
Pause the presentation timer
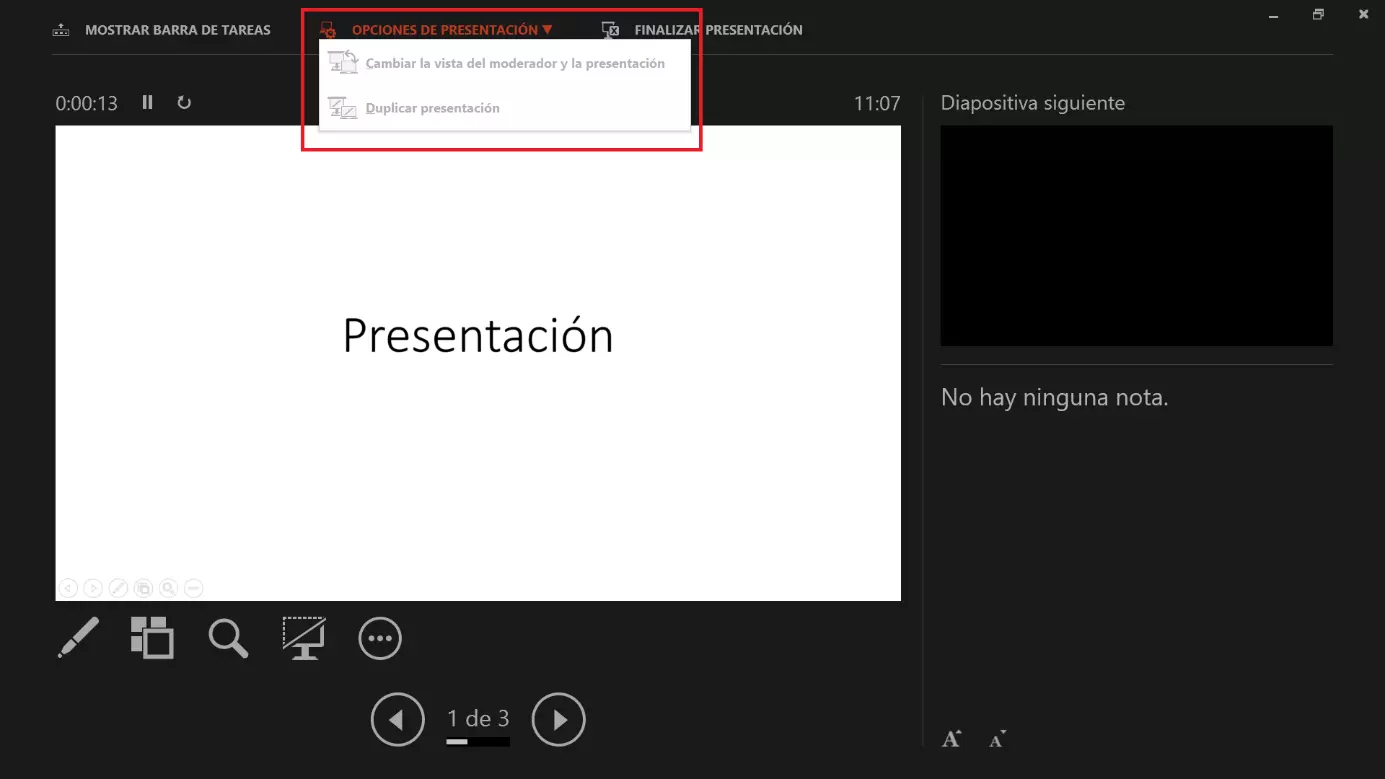(148, 102)
